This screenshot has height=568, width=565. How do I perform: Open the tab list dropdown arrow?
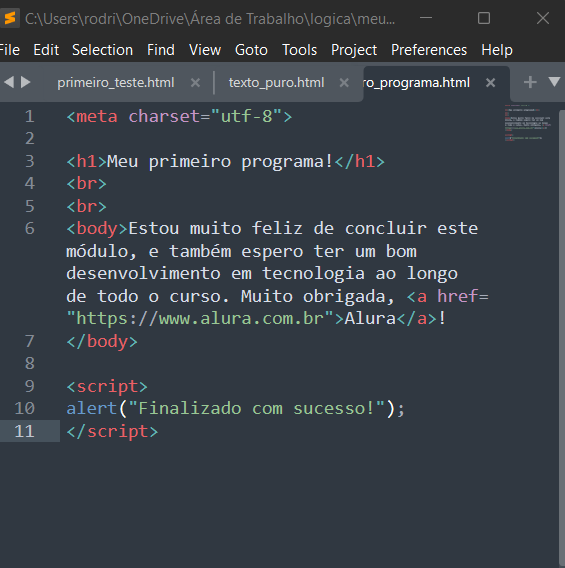click(554, 82)
